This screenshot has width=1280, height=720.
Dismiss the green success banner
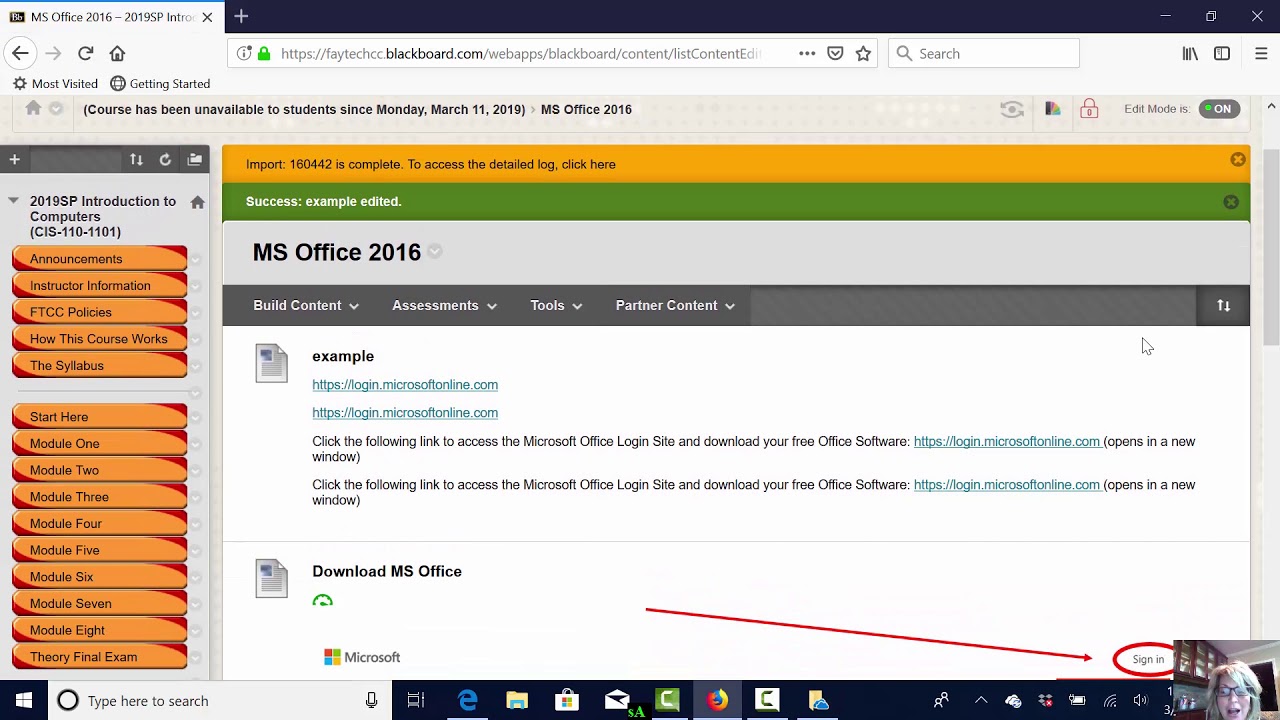pyautogui.click(x=1231, y=202)
